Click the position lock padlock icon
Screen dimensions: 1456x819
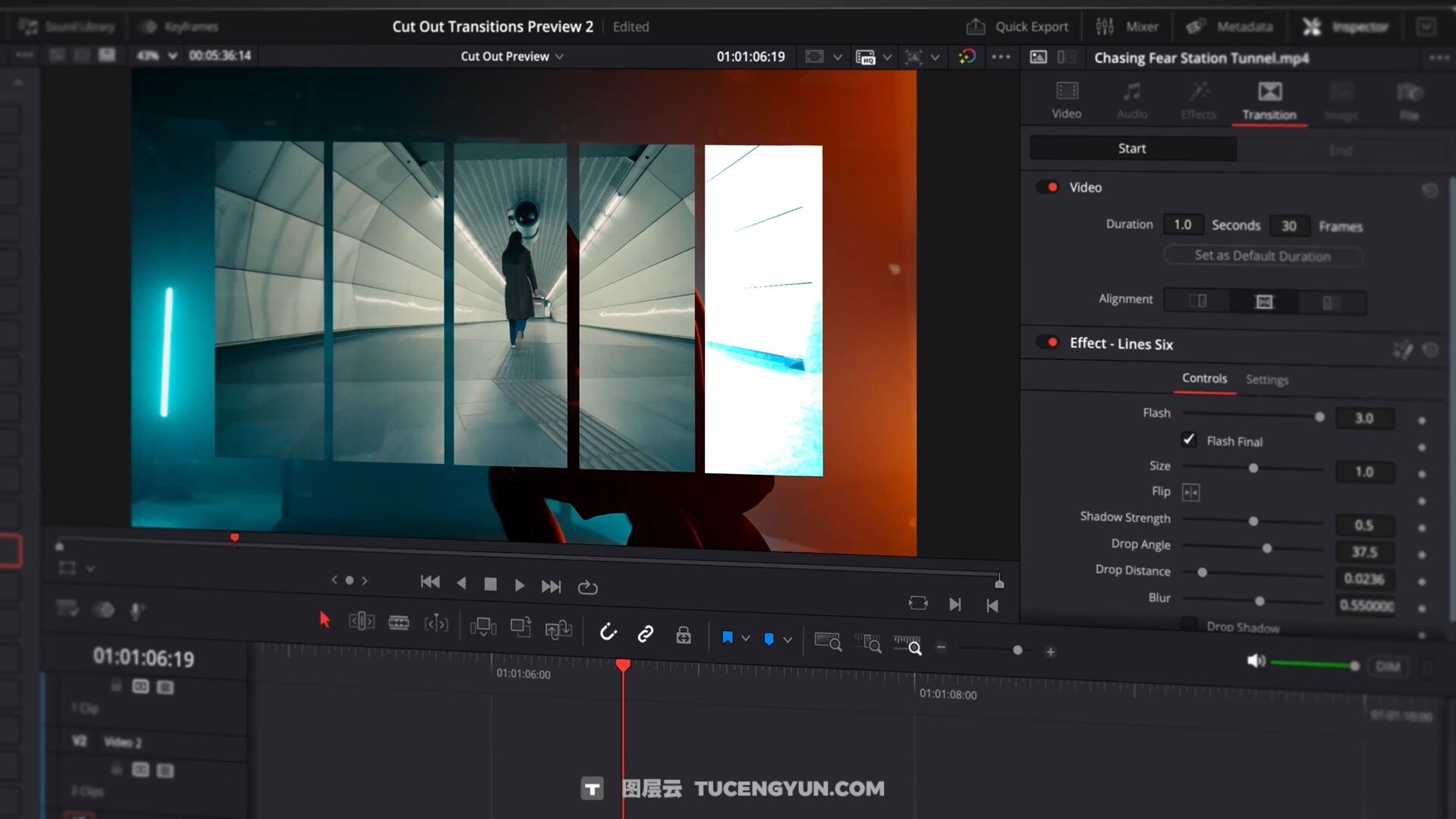coord(683,635)
